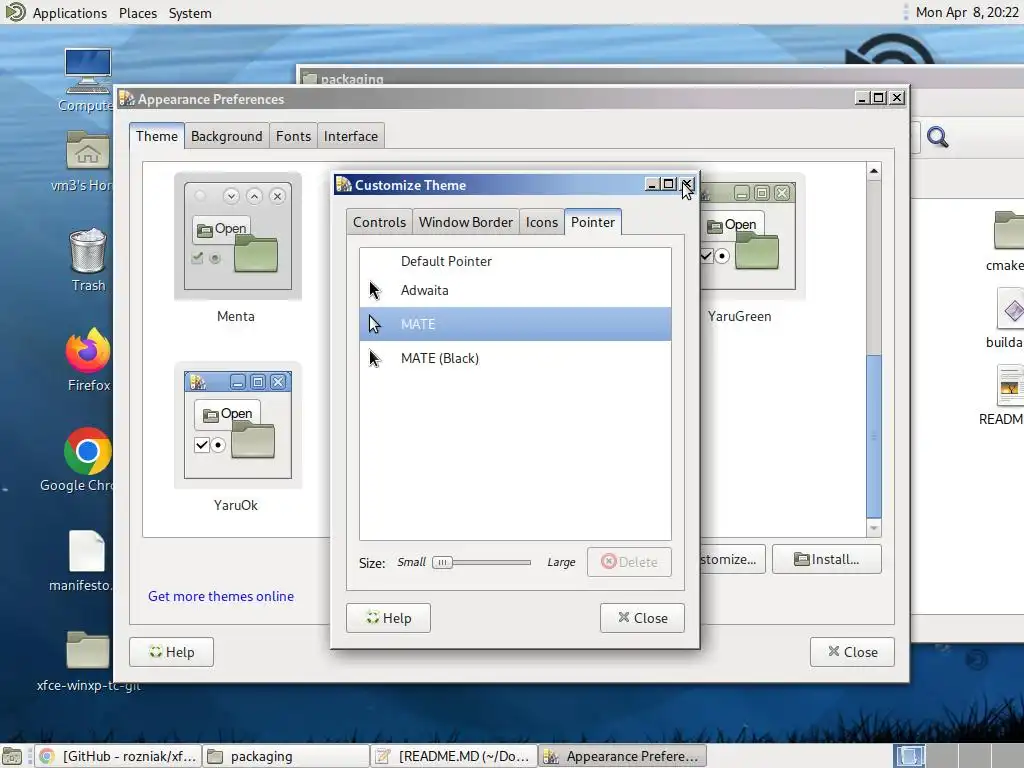Open the Applications menu
Image resolution: width=1024 pixels, height=768 pixels.
[x=70, y=13]
